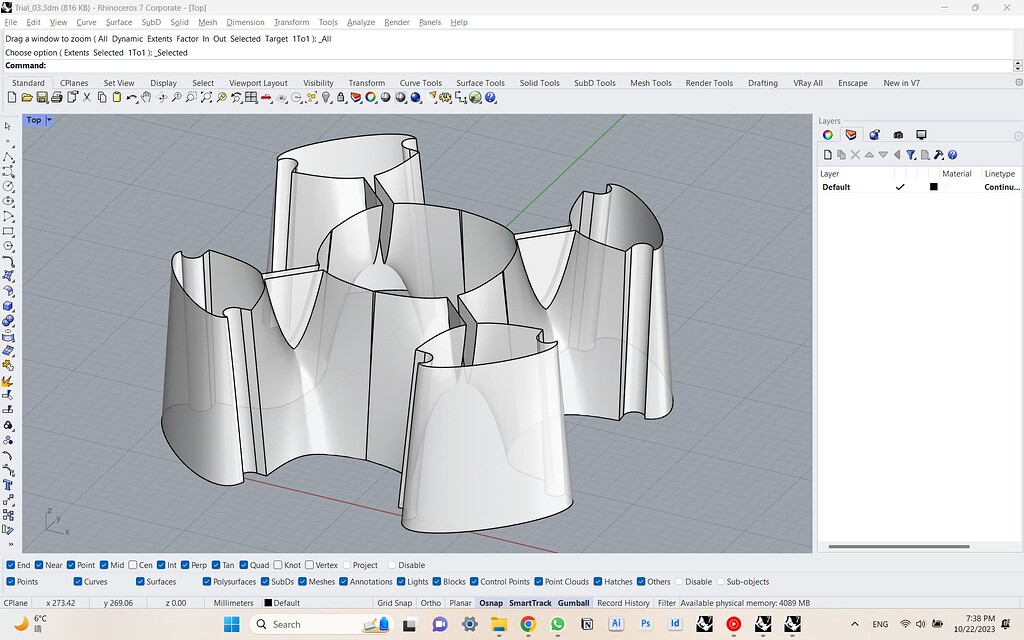
Task: Open the Display panel monitor icon
Action: [x=922, y=134]
